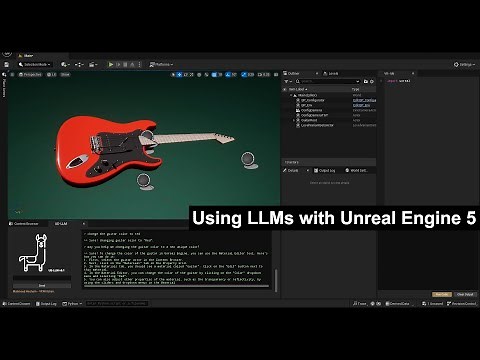The image size is (480, 360).
Task: Switch to the Output Log panel tab
Action: pyautogui.click(x=324, y=170)
